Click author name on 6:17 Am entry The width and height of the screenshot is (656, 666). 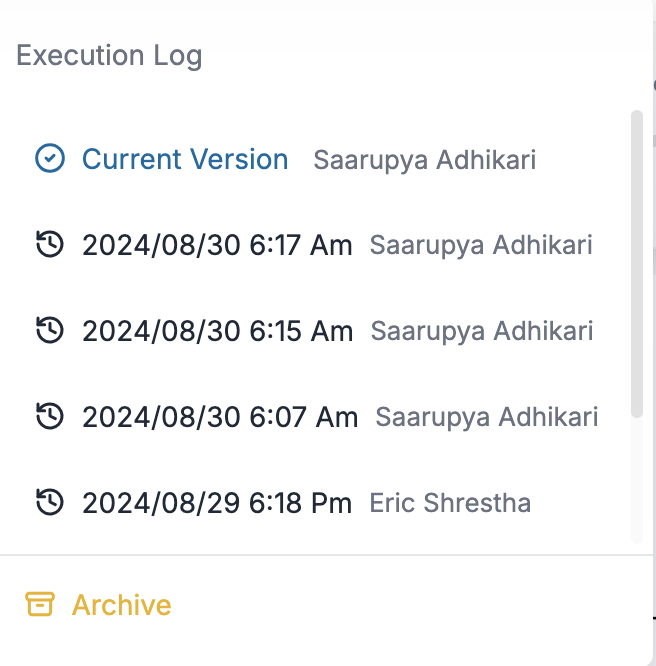click(481, 245)
